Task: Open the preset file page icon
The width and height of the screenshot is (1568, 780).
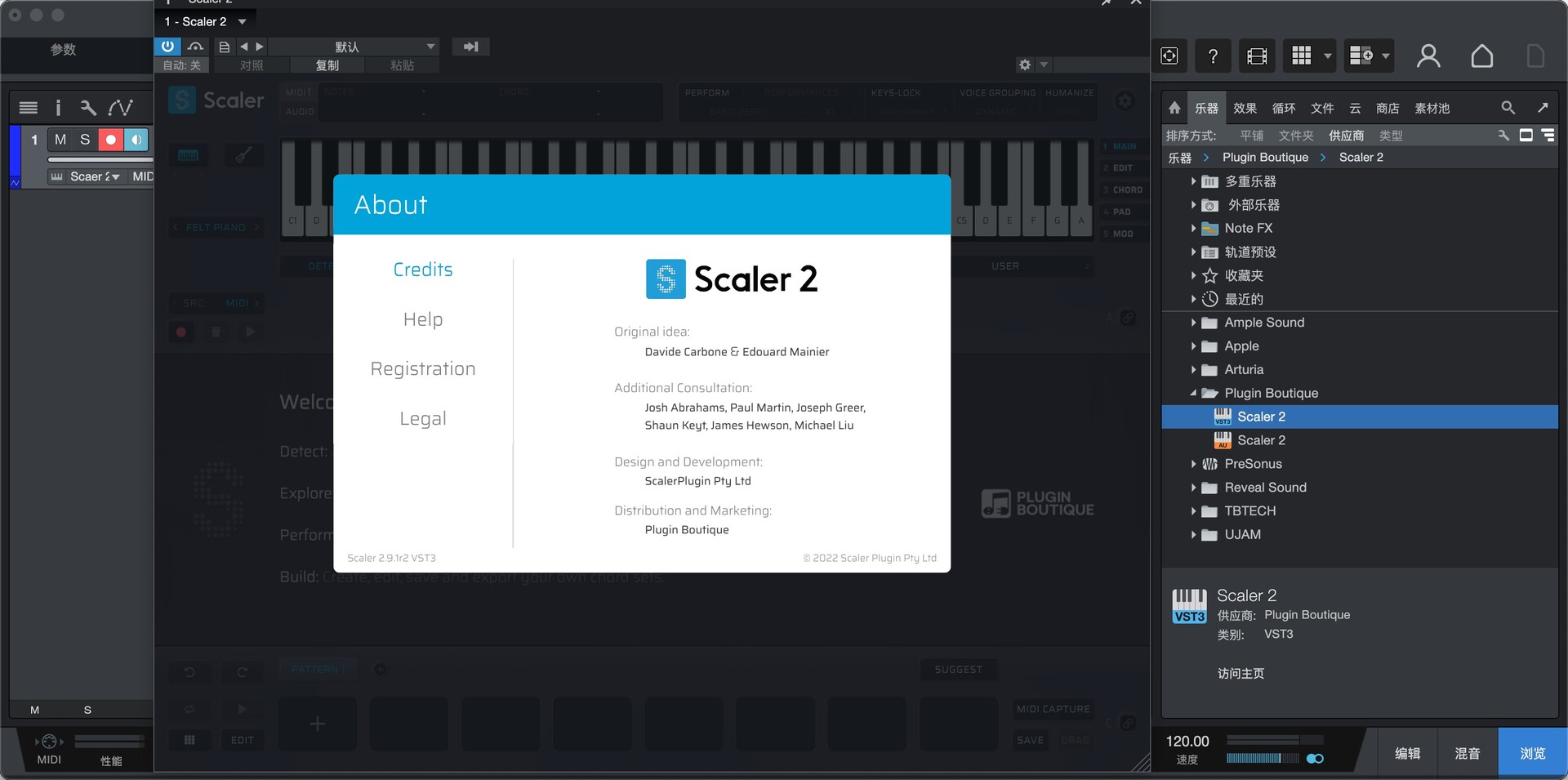Action: pyautogui.click(x=224, y=47)
